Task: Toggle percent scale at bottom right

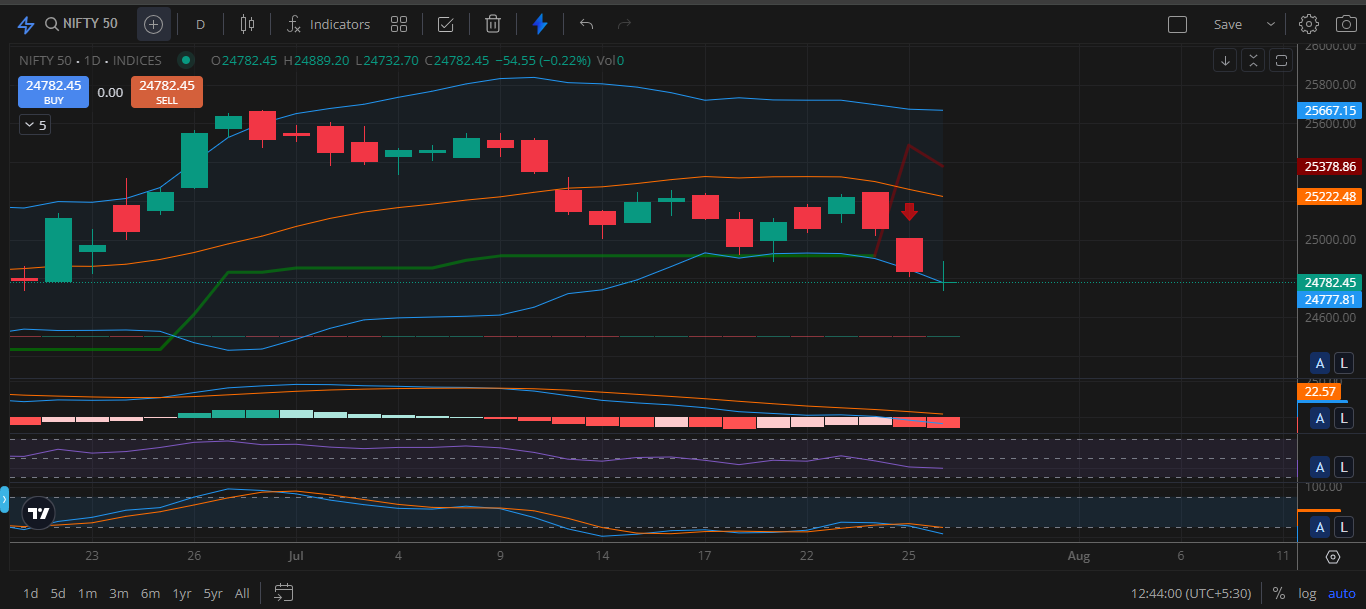Action: pyautogui.click(x=1279, y=593)
